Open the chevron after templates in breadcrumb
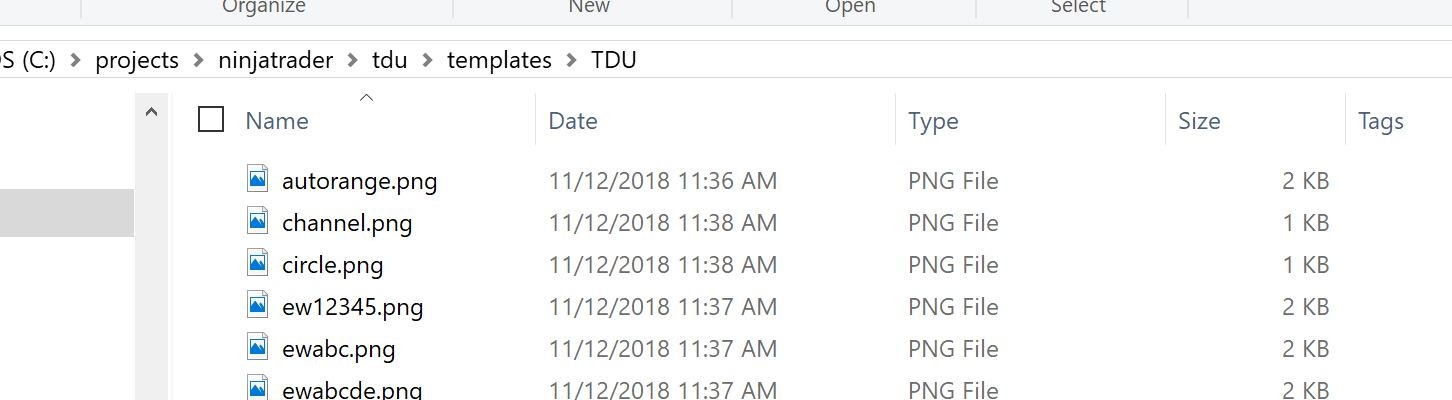The height and width of the screenshot is (400, 1452). coord(571,60)
